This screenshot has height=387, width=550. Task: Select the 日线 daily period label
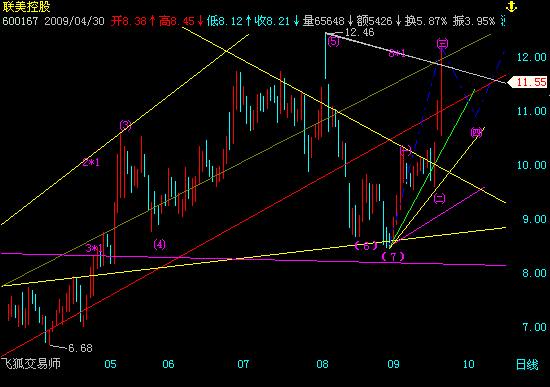click(x=527, y=365)
